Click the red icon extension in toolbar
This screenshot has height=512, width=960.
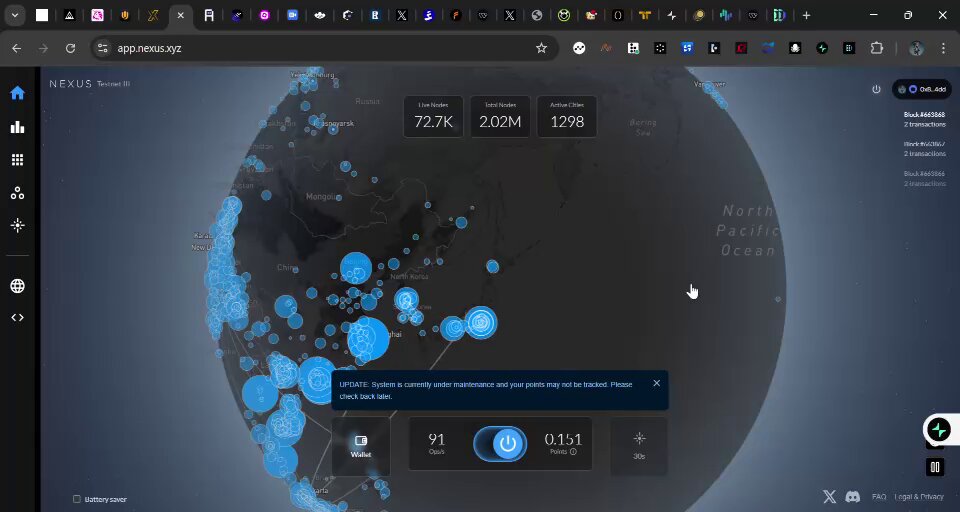(741, 48)
